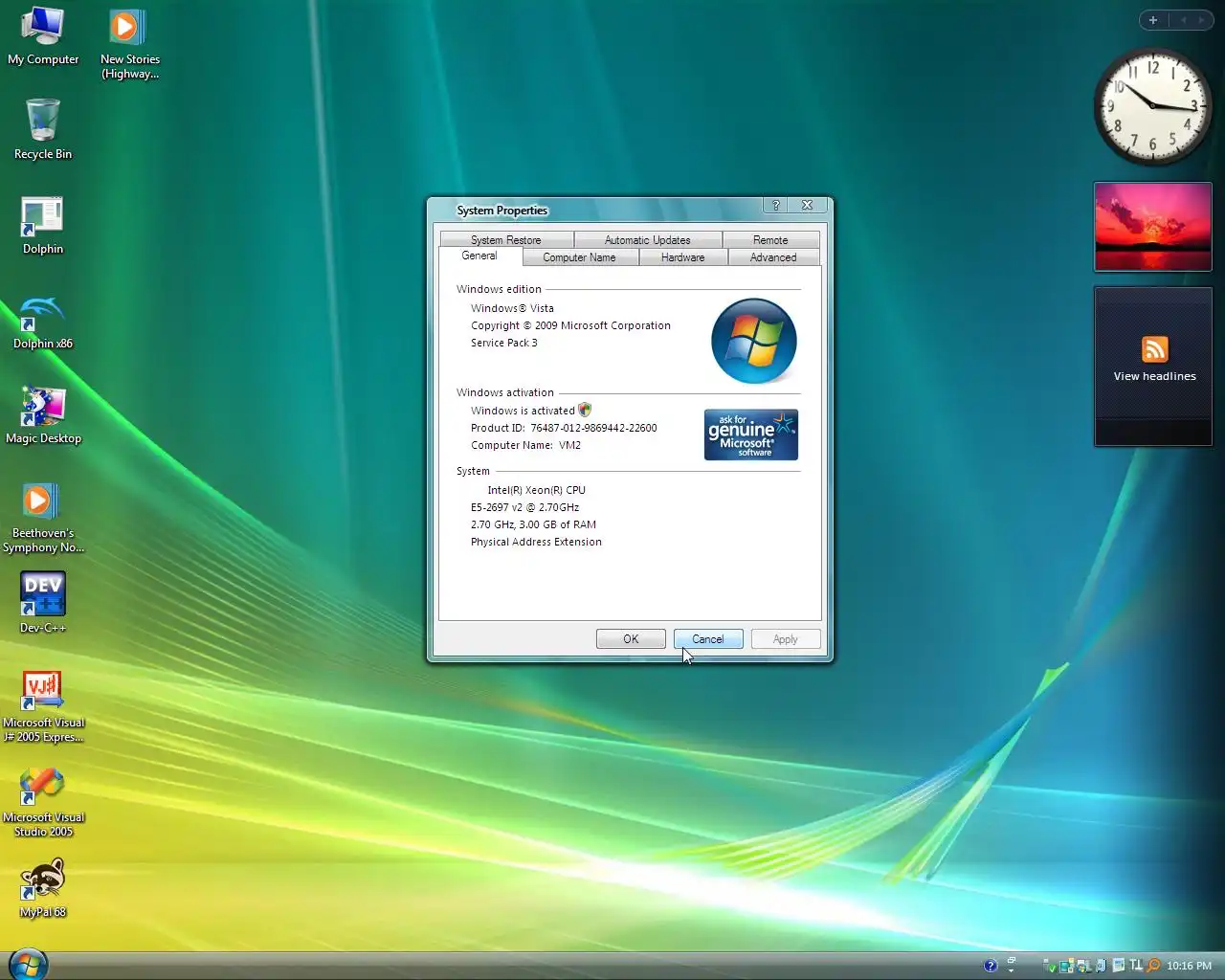Click the Computer Name: VM2 text
The image size is (1225, 980).
point(525,445)
